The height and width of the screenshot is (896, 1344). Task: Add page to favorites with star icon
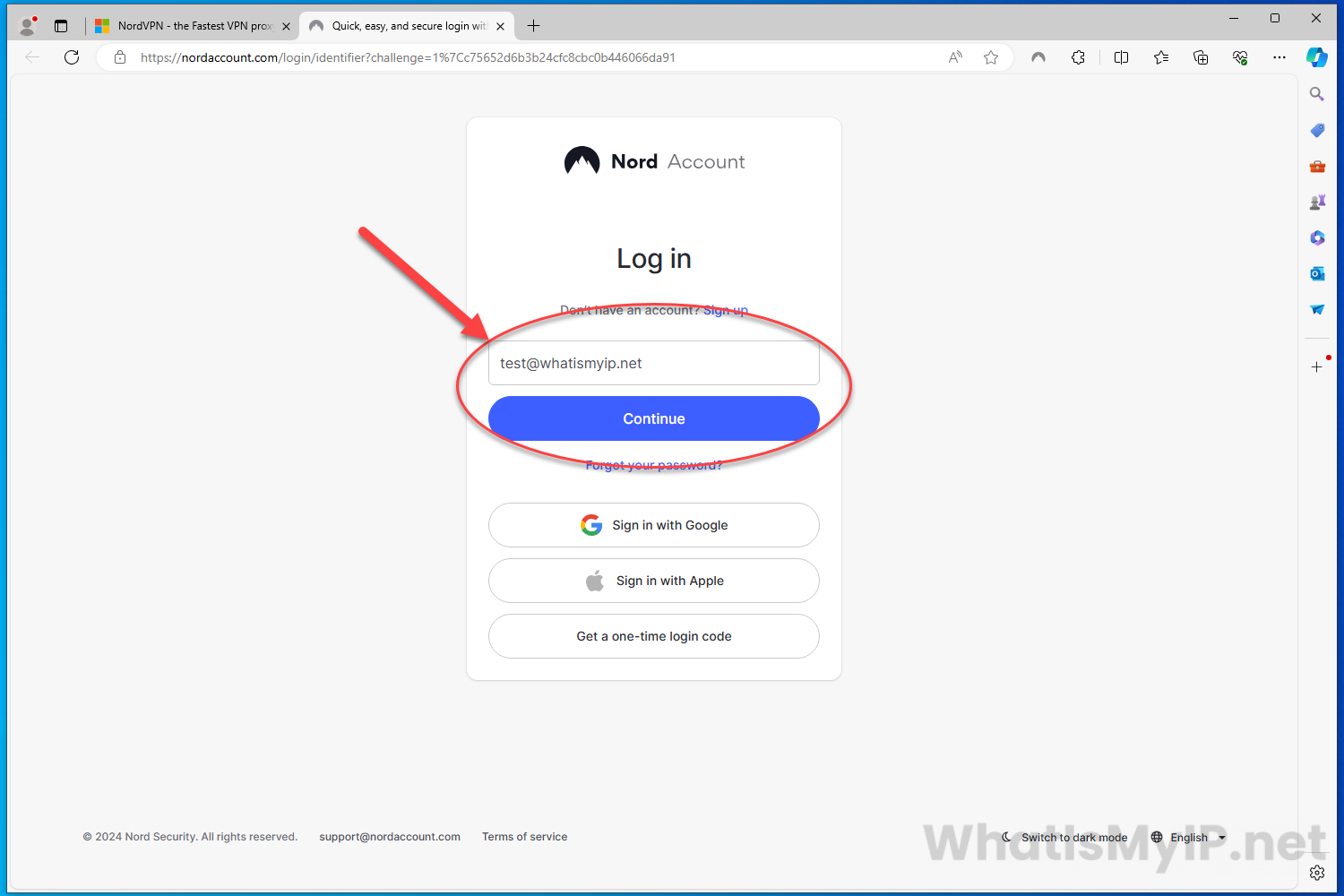coord(991,57)
